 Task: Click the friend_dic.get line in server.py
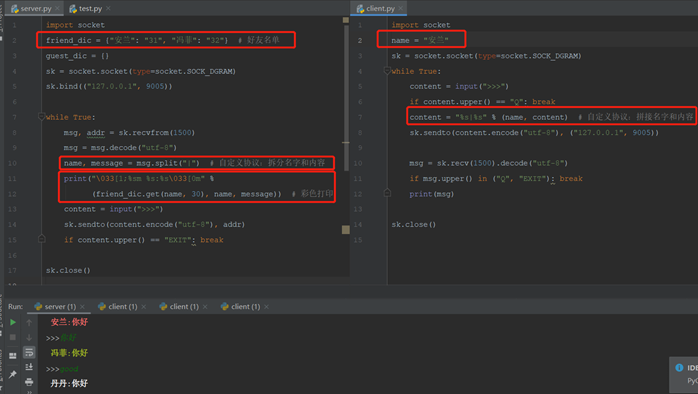(x=213, y=194)
